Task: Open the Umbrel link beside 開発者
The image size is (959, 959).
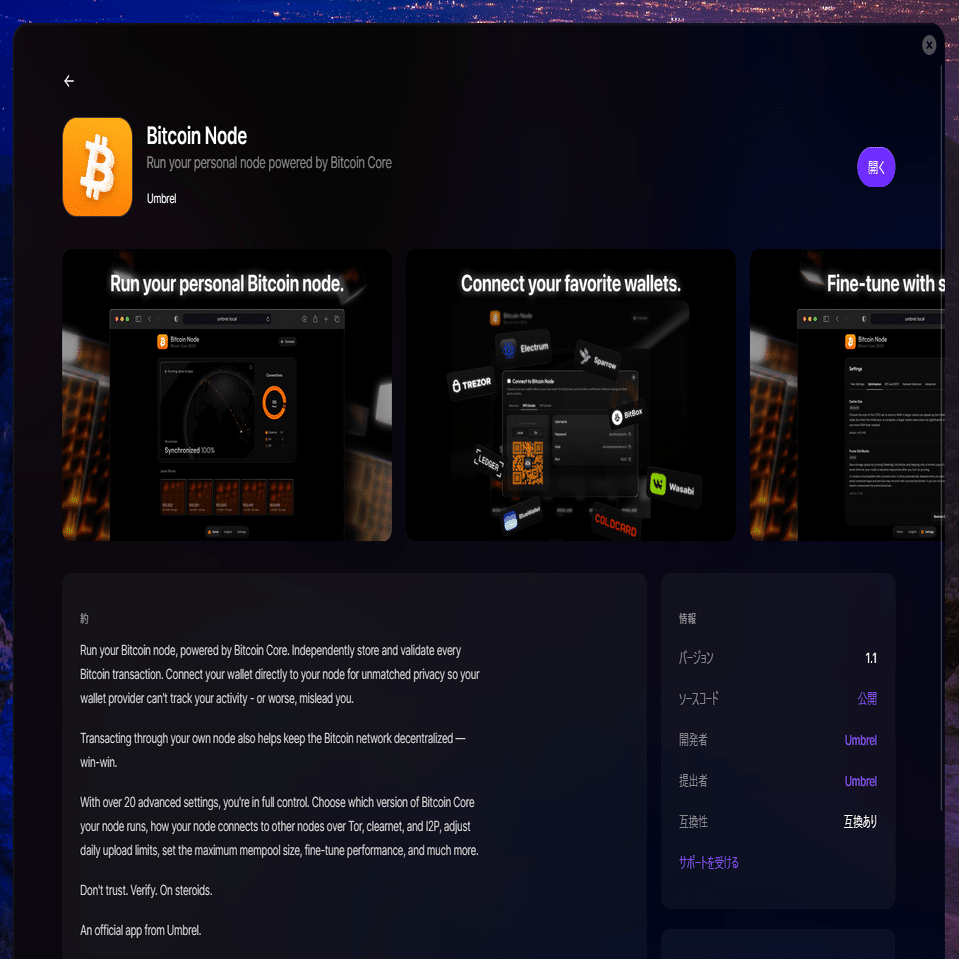Action: pos(861,740)
